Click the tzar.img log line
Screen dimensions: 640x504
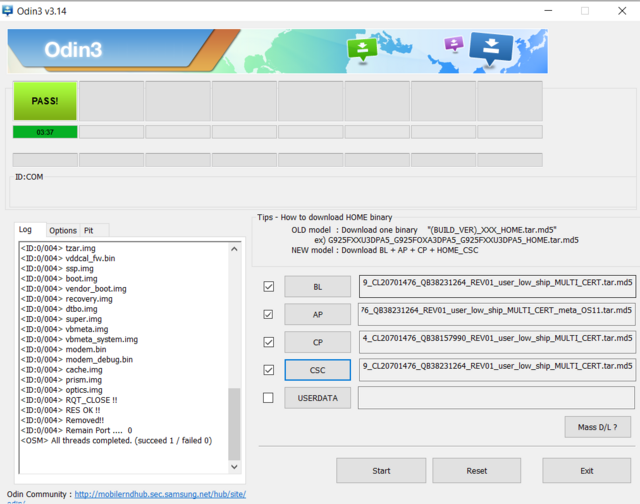tap(58, 248)
